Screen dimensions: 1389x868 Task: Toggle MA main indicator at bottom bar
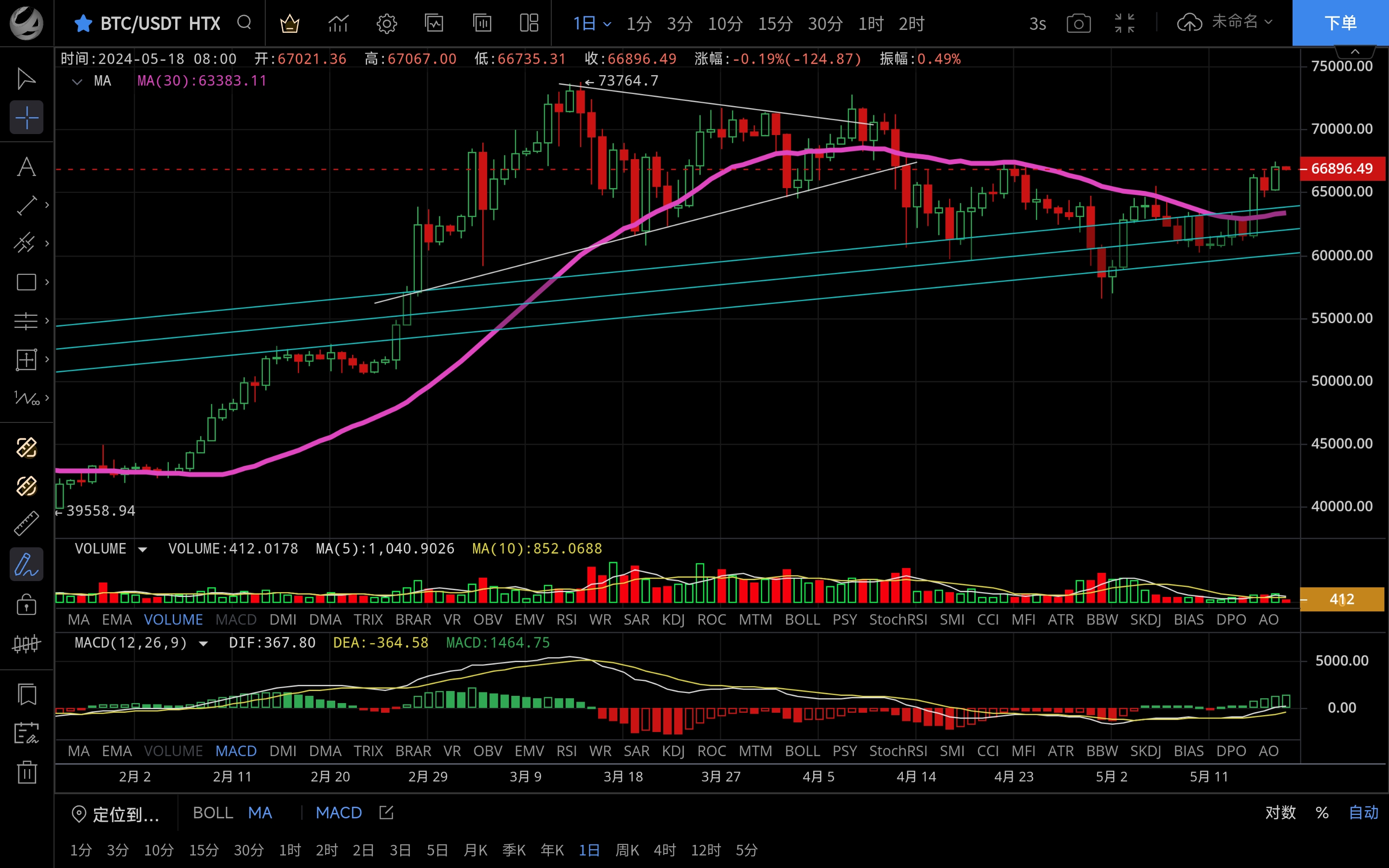pos(260,813)
